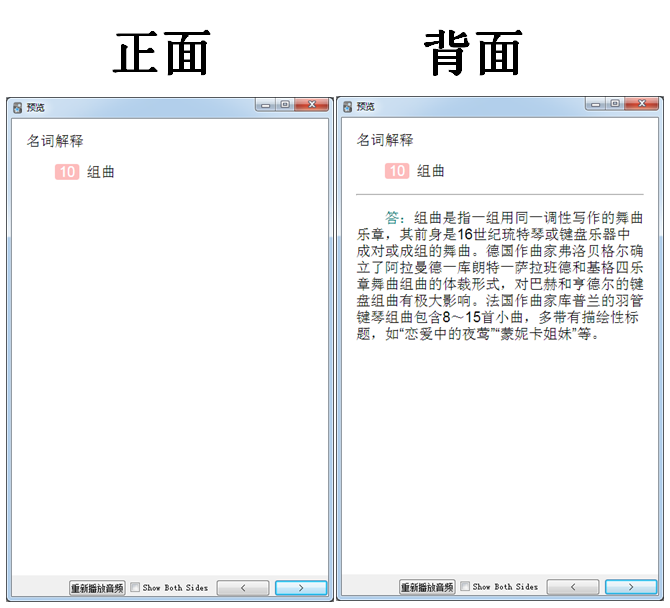Viewport: 670px width, 608px height.
Task: Click the pink 10 badge in left window
Action: tap(67, 172)
